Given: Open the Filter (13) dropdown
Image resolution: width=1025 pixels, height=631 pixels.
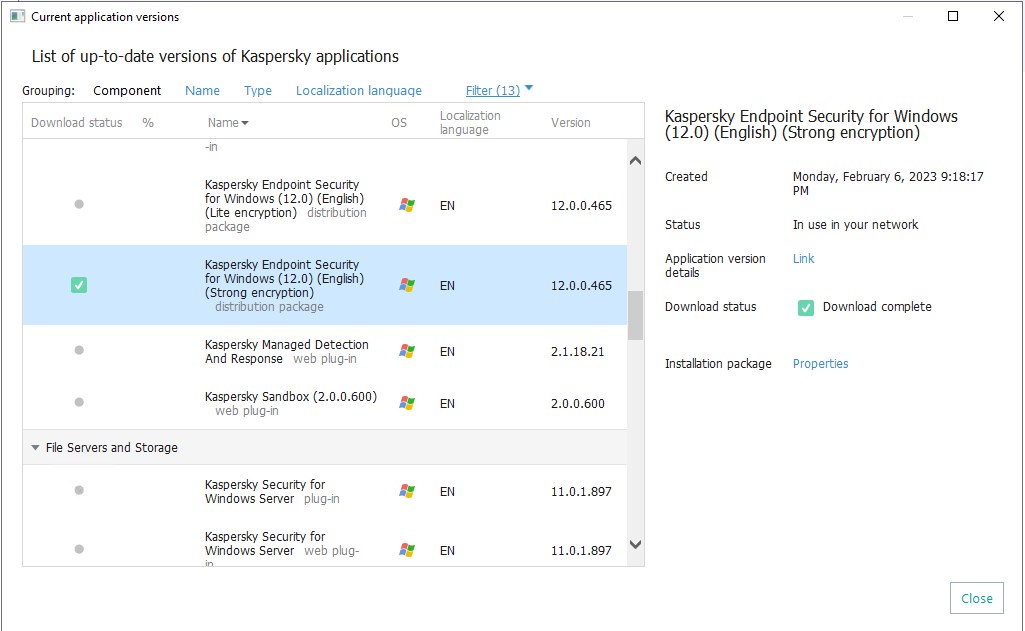Looking at the screenshot, I should (x=499, y=90).
